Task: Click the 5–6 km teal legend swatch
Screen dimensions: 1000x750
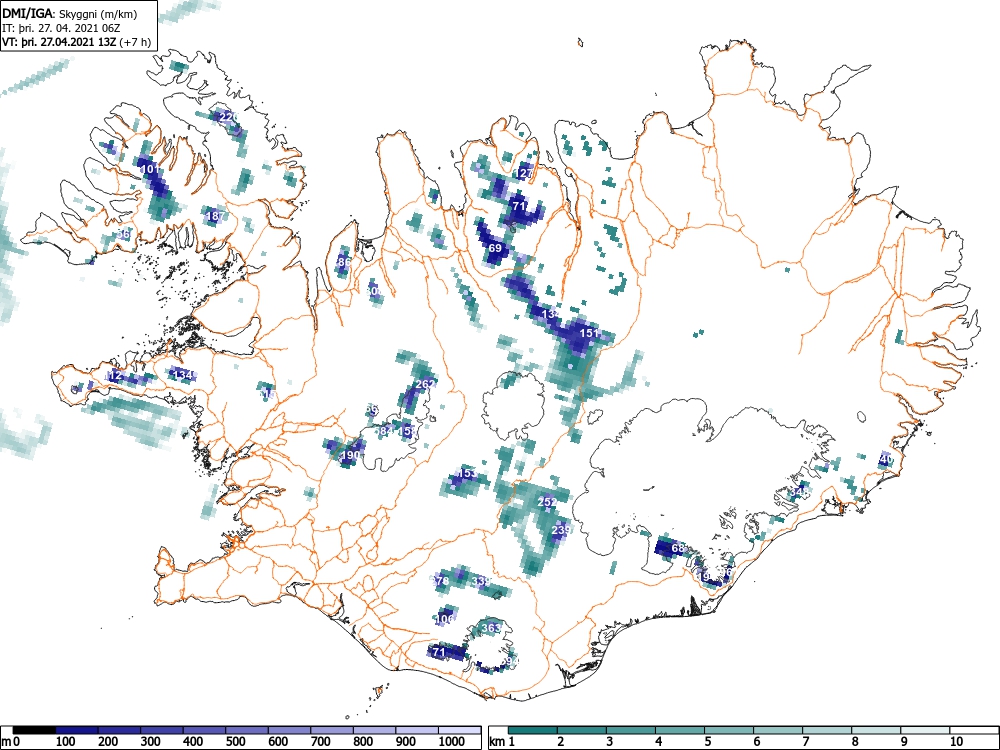Action: pyautogui.click(x=729, y=729)
